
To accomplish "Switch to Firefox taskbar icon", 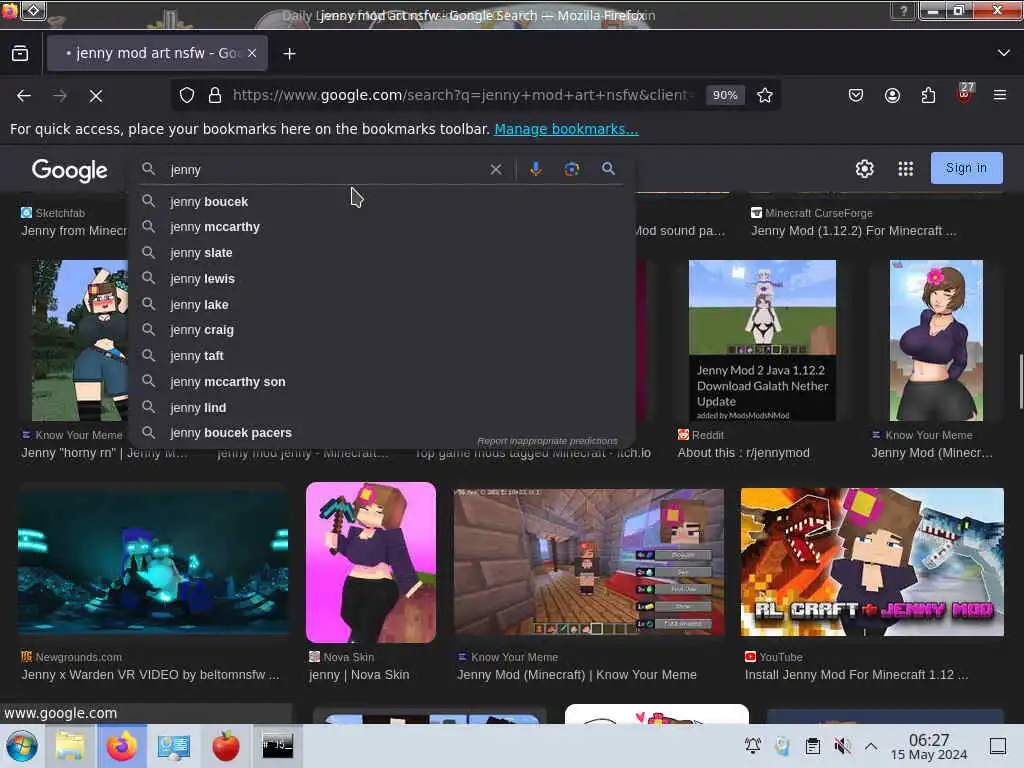I will pyautogui.click(x=122, y=746).
